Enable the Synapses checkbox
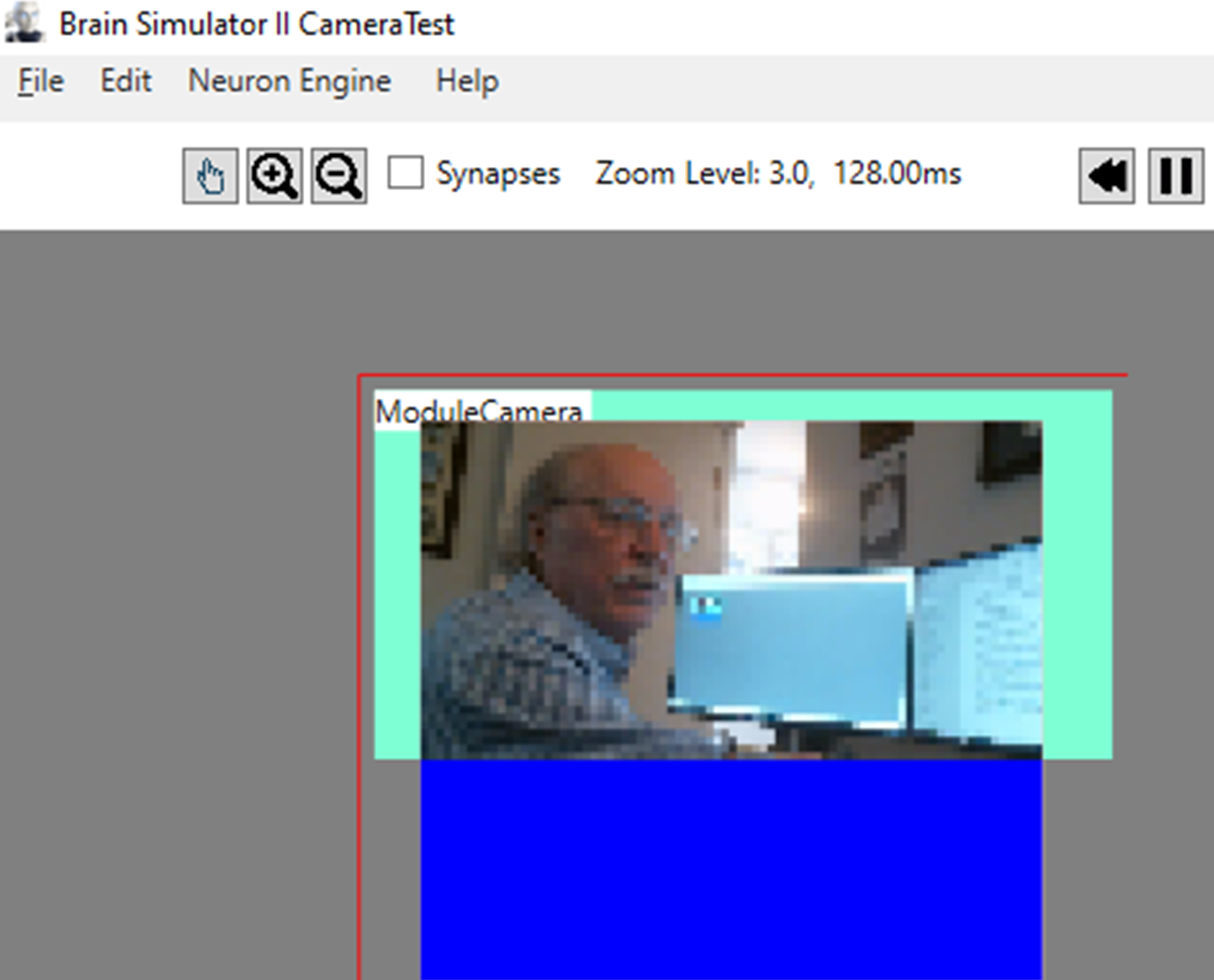1214x980 pixels. coord(406,172)
